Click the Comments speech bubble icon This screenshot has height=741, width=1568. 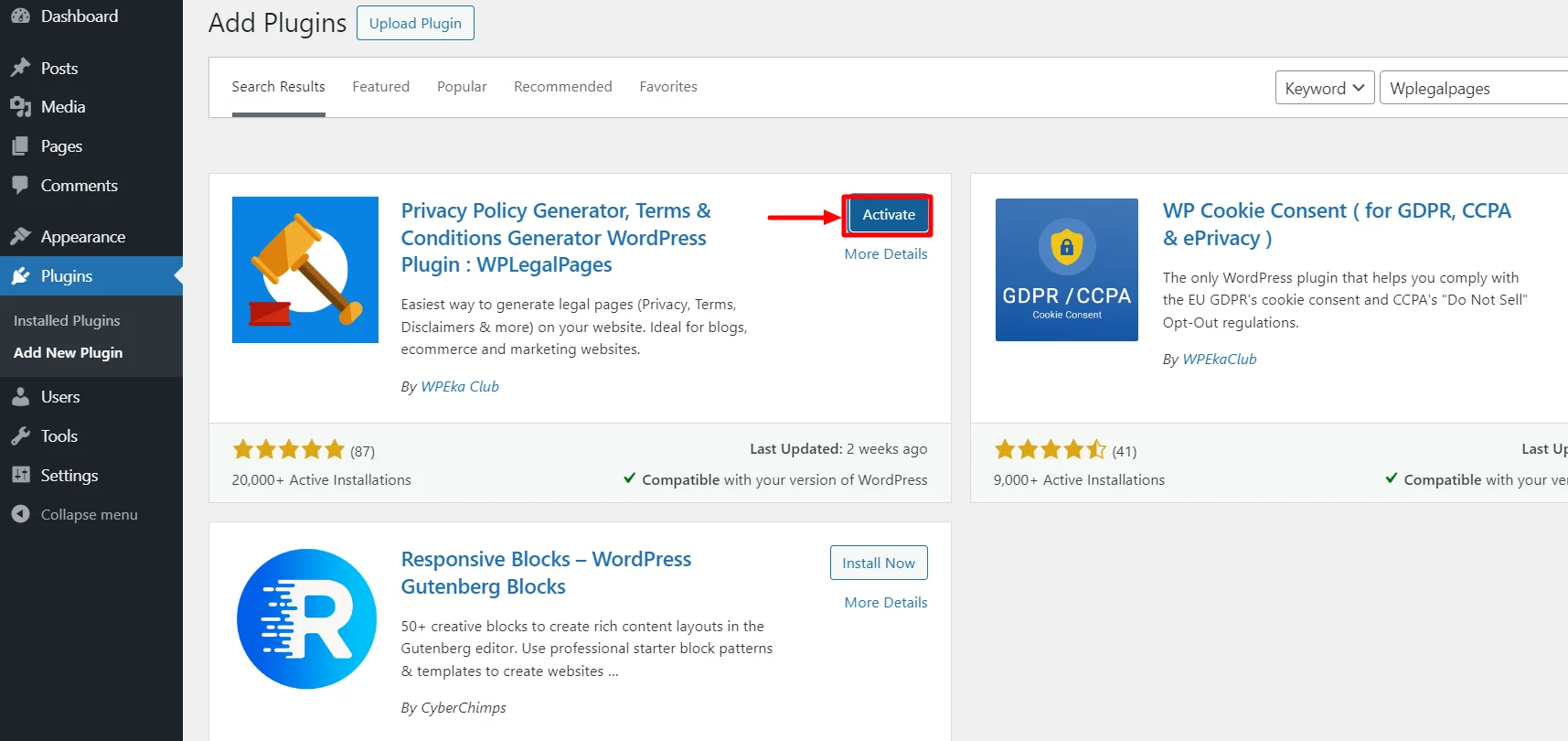[20, 185]
